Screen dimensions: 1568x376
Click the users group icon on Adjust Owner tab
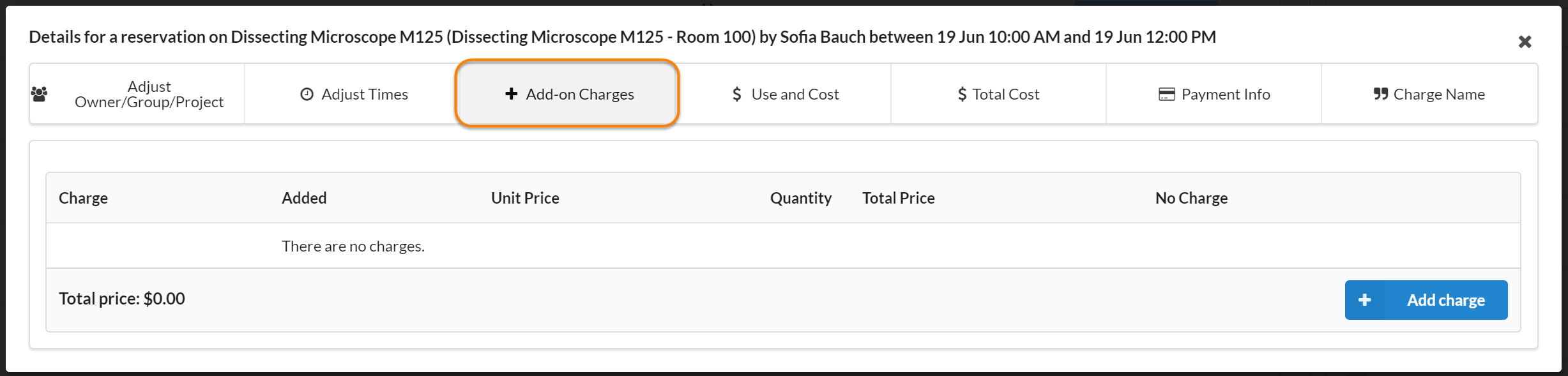pyautogui.click(x=39, y=94)
